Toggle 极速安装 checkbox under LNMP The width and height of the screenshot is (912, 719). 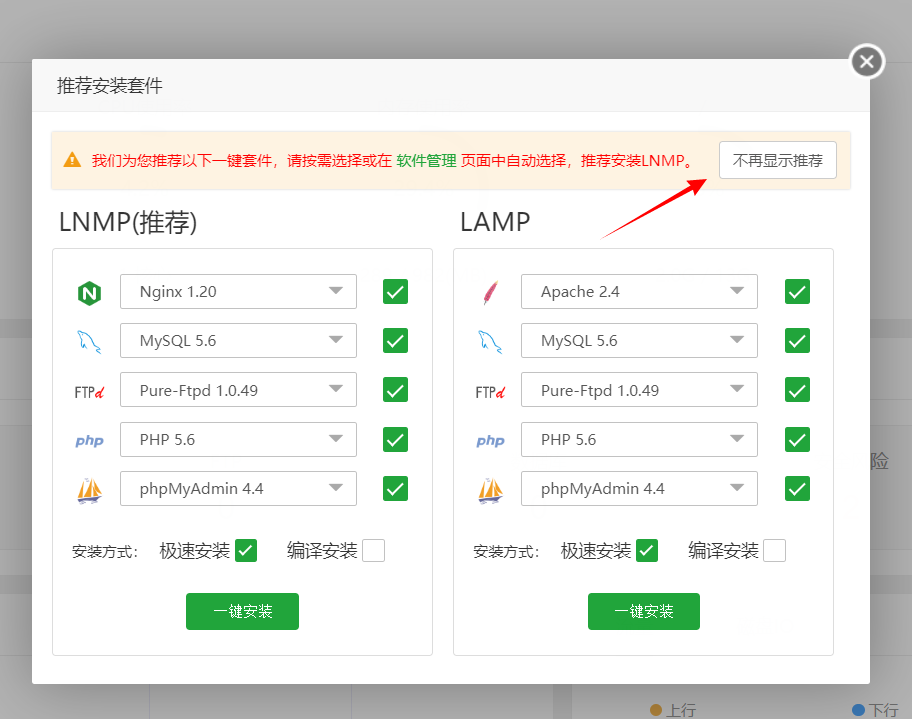(x=246, y=550)
